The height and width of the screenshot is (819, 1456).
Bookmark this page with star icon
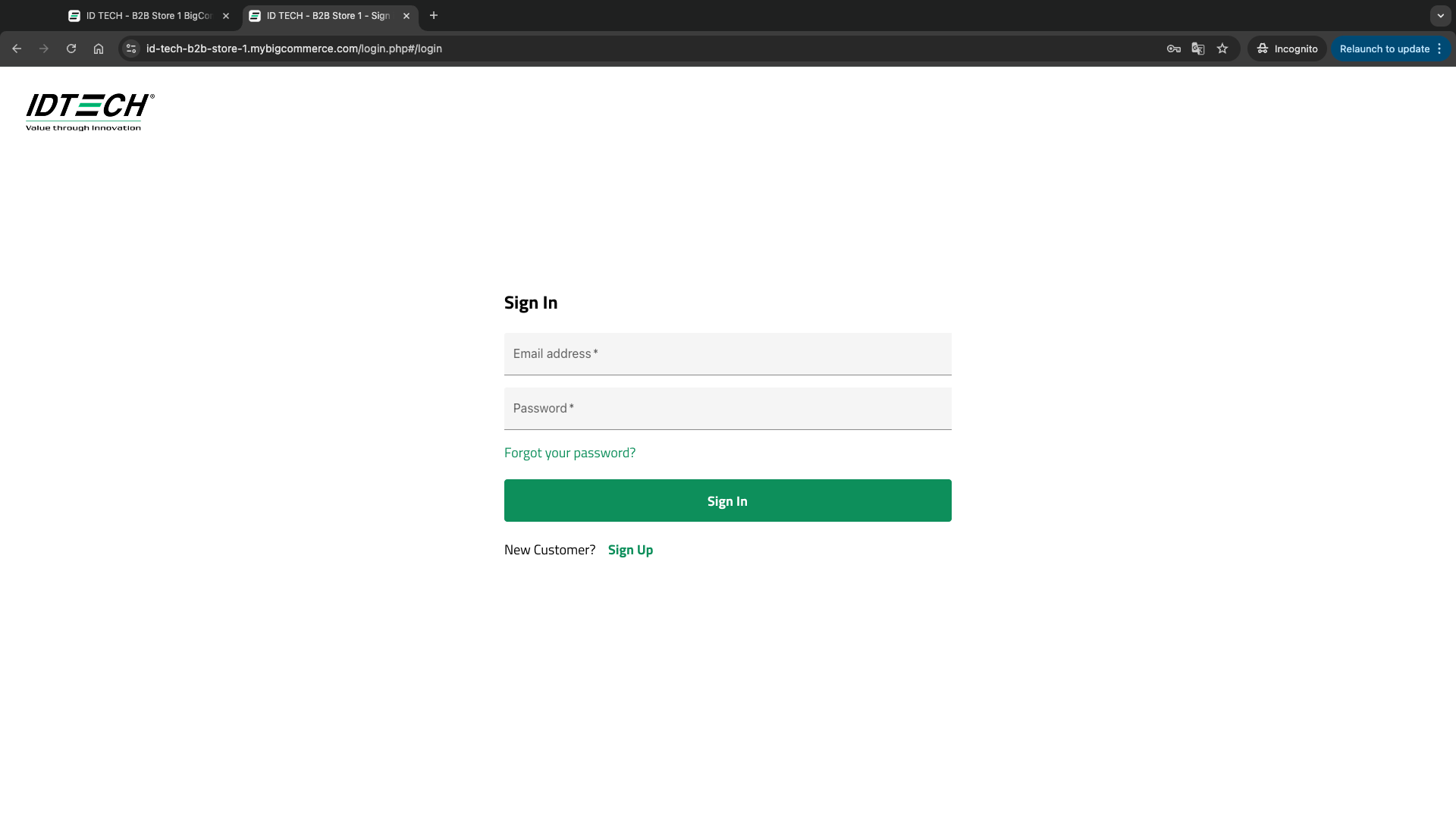[1222, 49]
